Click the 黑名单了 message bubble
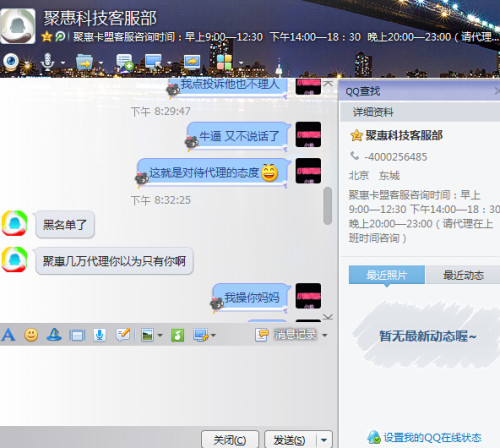This screenshot has width=500, height=448. pyautogui.click(x=65, y=225)
